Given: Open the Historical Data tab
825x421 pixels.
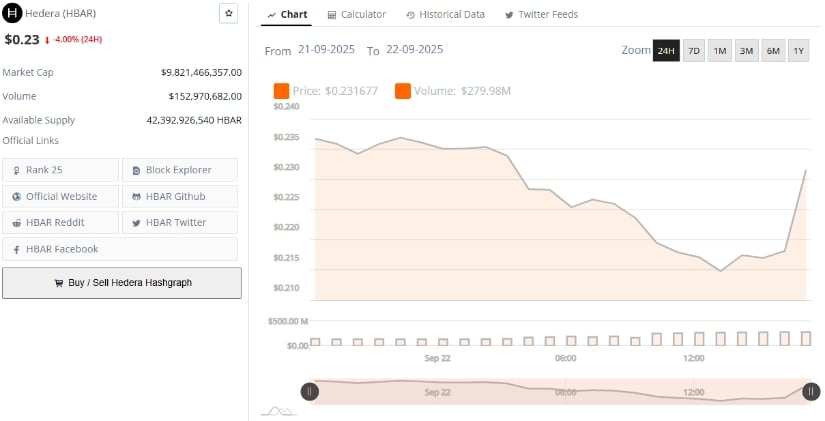Looking at the screenshot, I should click(x=446, y=15).
